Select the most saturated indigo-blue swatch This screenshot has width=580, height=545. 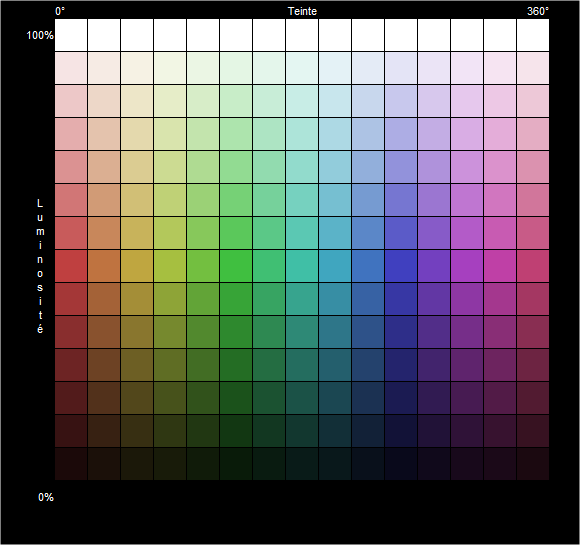[401, 266]
